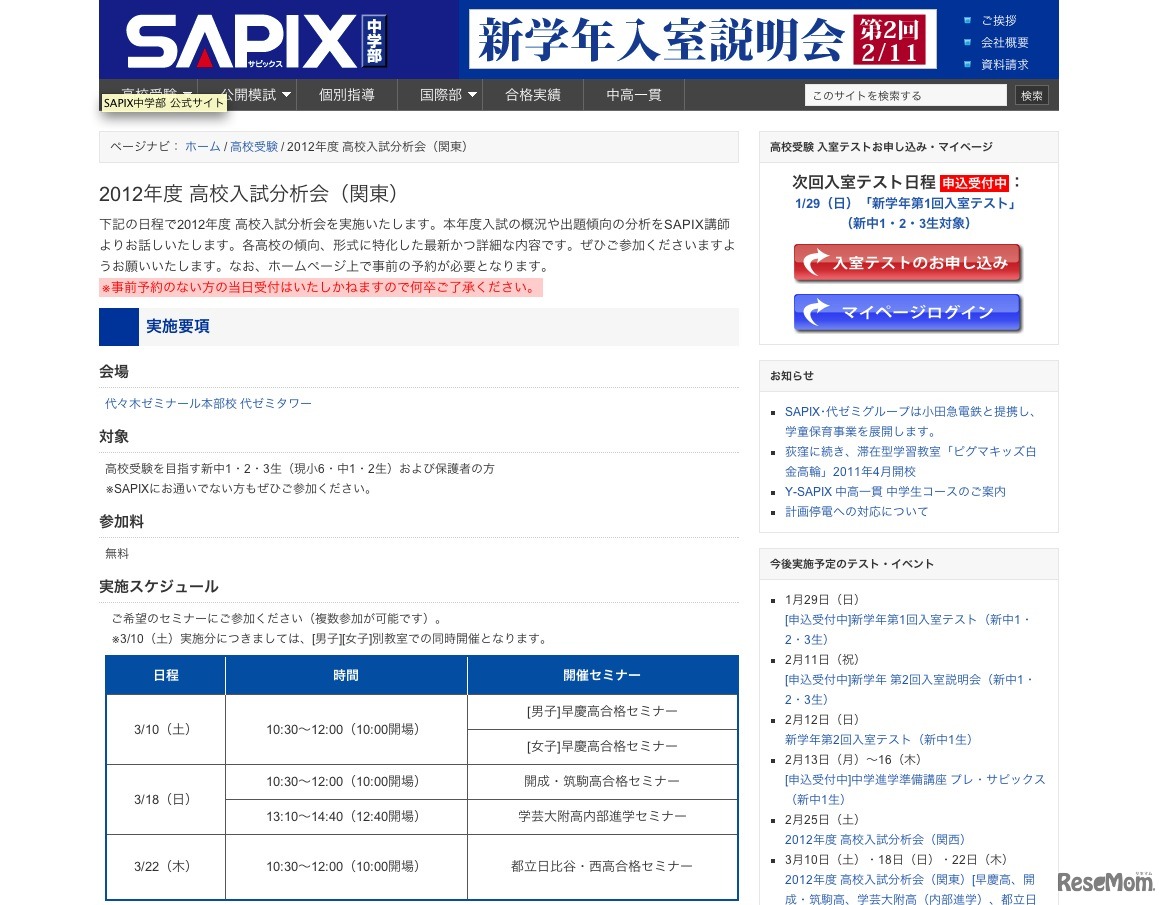Image resolution: width=1168 pixels, height=905 pixels.
Task: Click the bullet icon beside ご挨拶
Action: (966, 19)
